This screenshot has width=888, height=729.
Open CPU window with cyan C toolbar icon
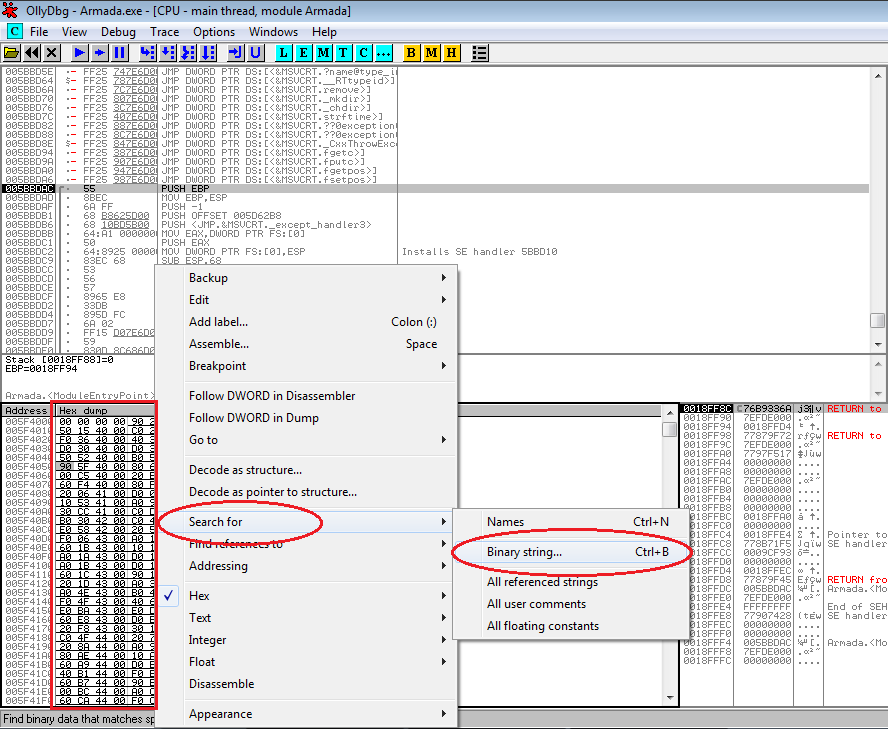(364, 53)
